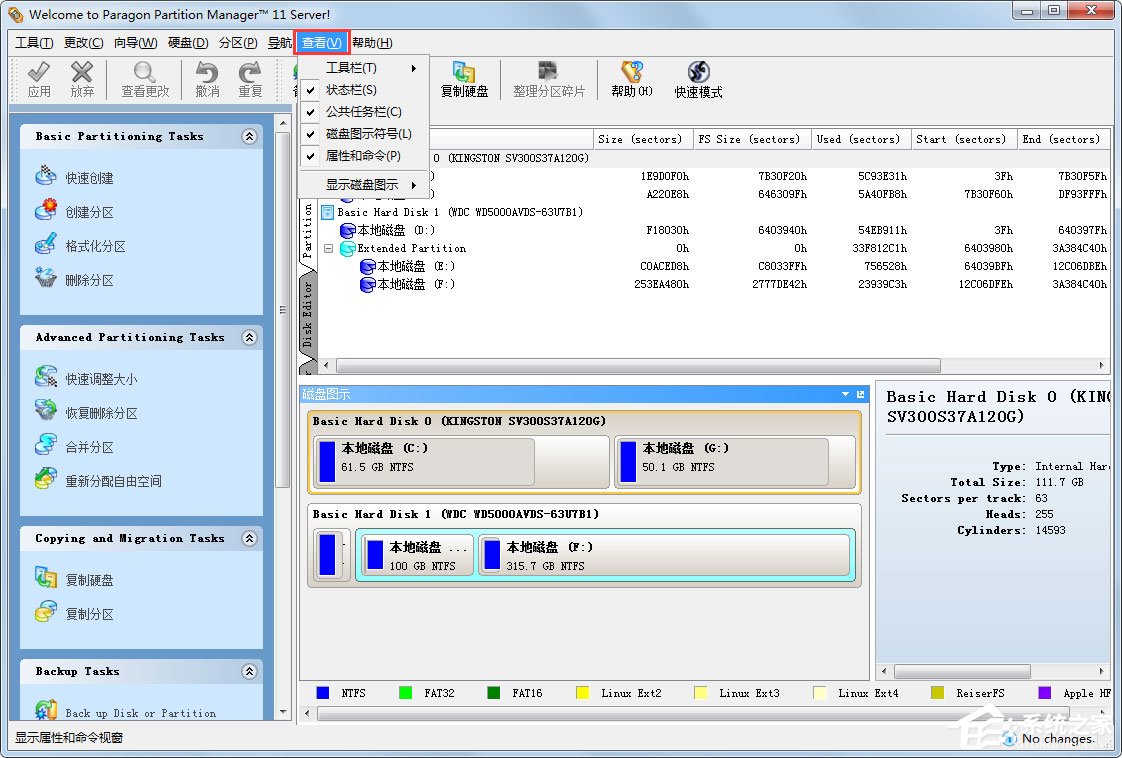Open the Tools (工具) menu

click(x=34, y=43)
